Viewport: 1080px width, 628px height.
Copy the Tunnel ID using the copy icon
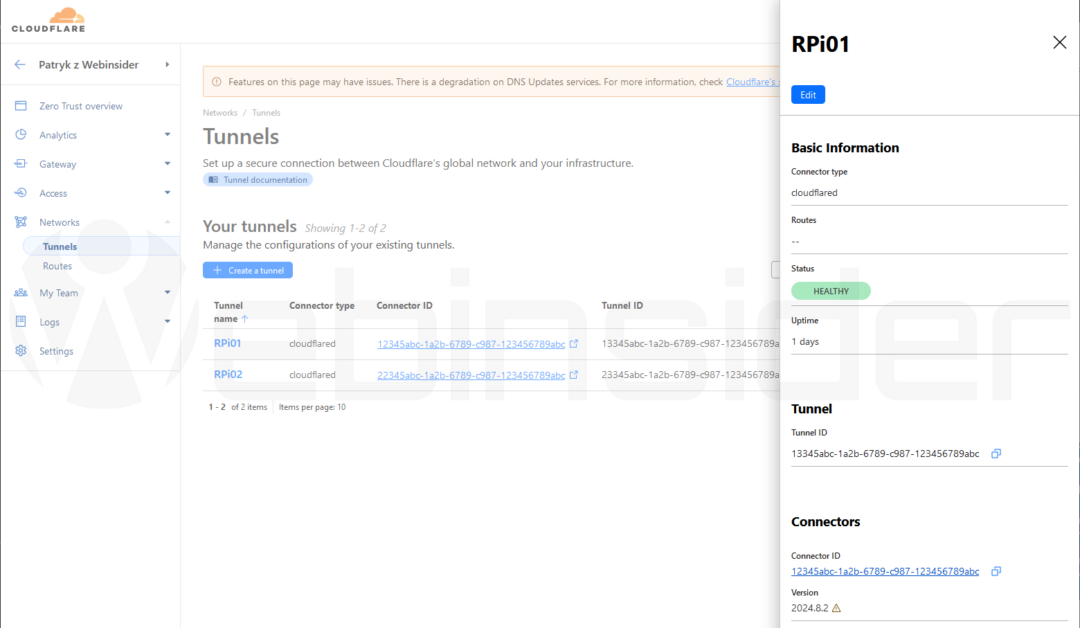[996, 453]
